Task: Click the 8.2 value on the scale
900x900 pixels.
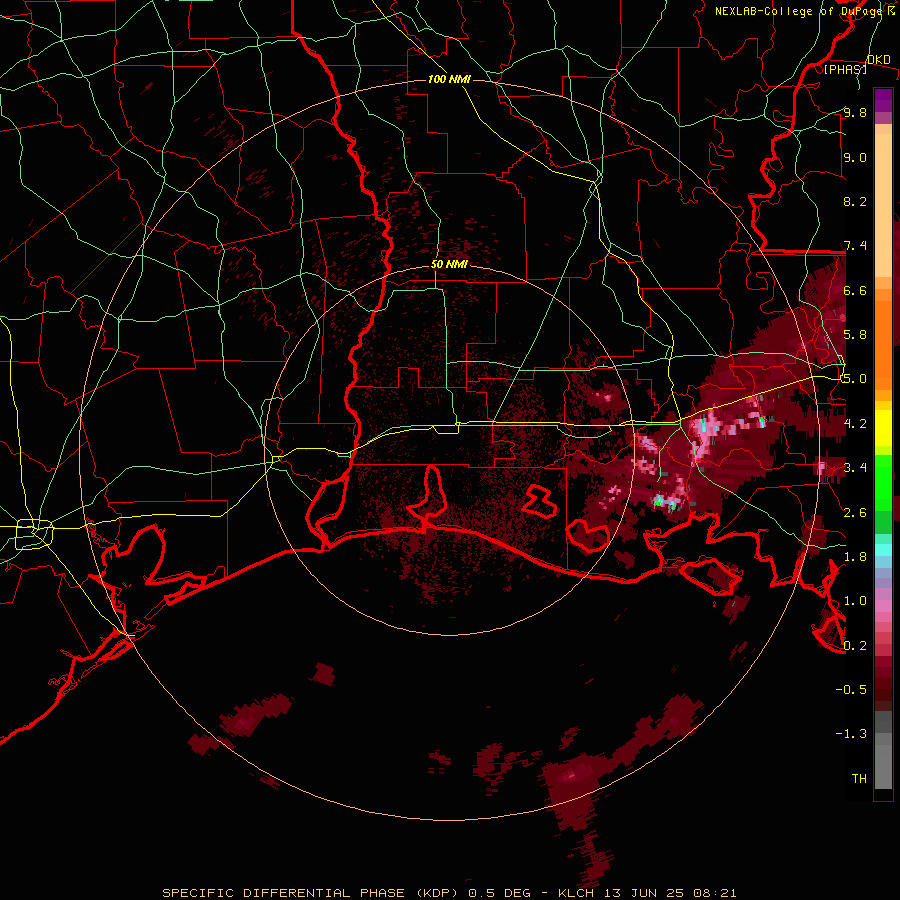Action: [x=855, y=201]
